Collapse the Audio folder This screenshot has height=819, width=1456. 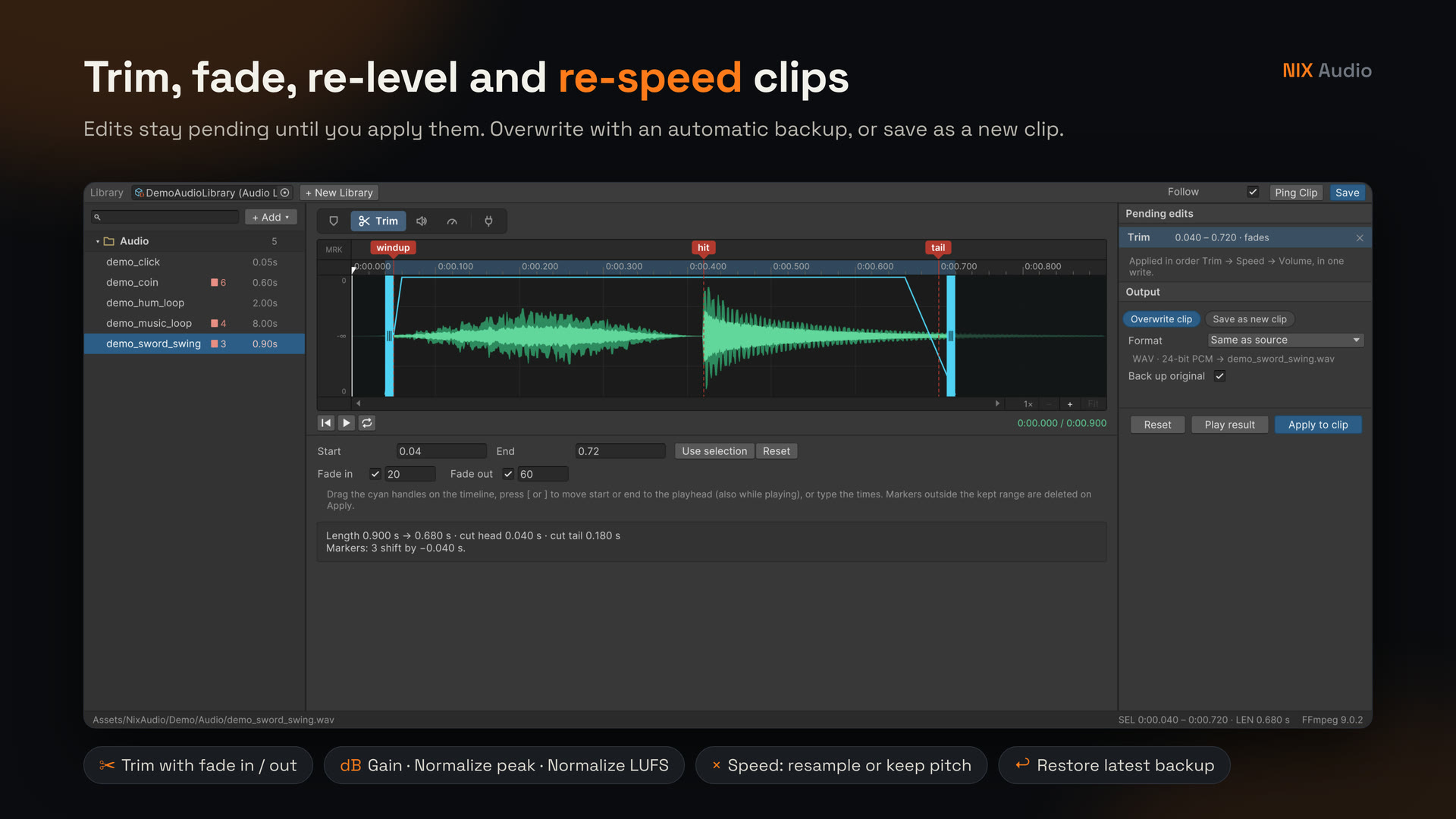click(x=98, y=241)
